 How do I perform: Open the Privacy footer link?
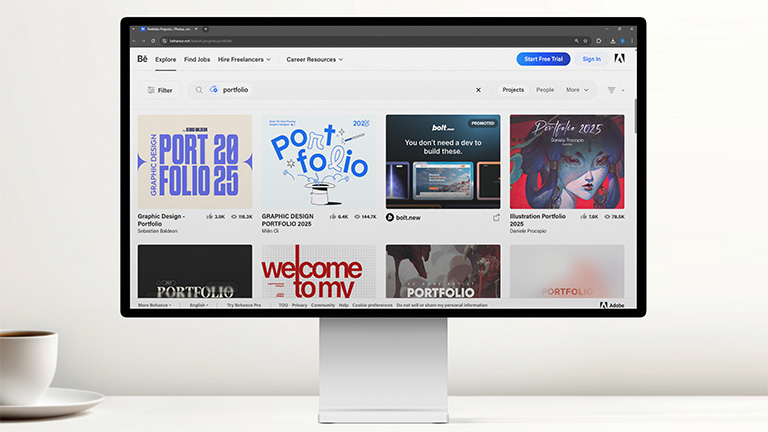tap(299, 305)
